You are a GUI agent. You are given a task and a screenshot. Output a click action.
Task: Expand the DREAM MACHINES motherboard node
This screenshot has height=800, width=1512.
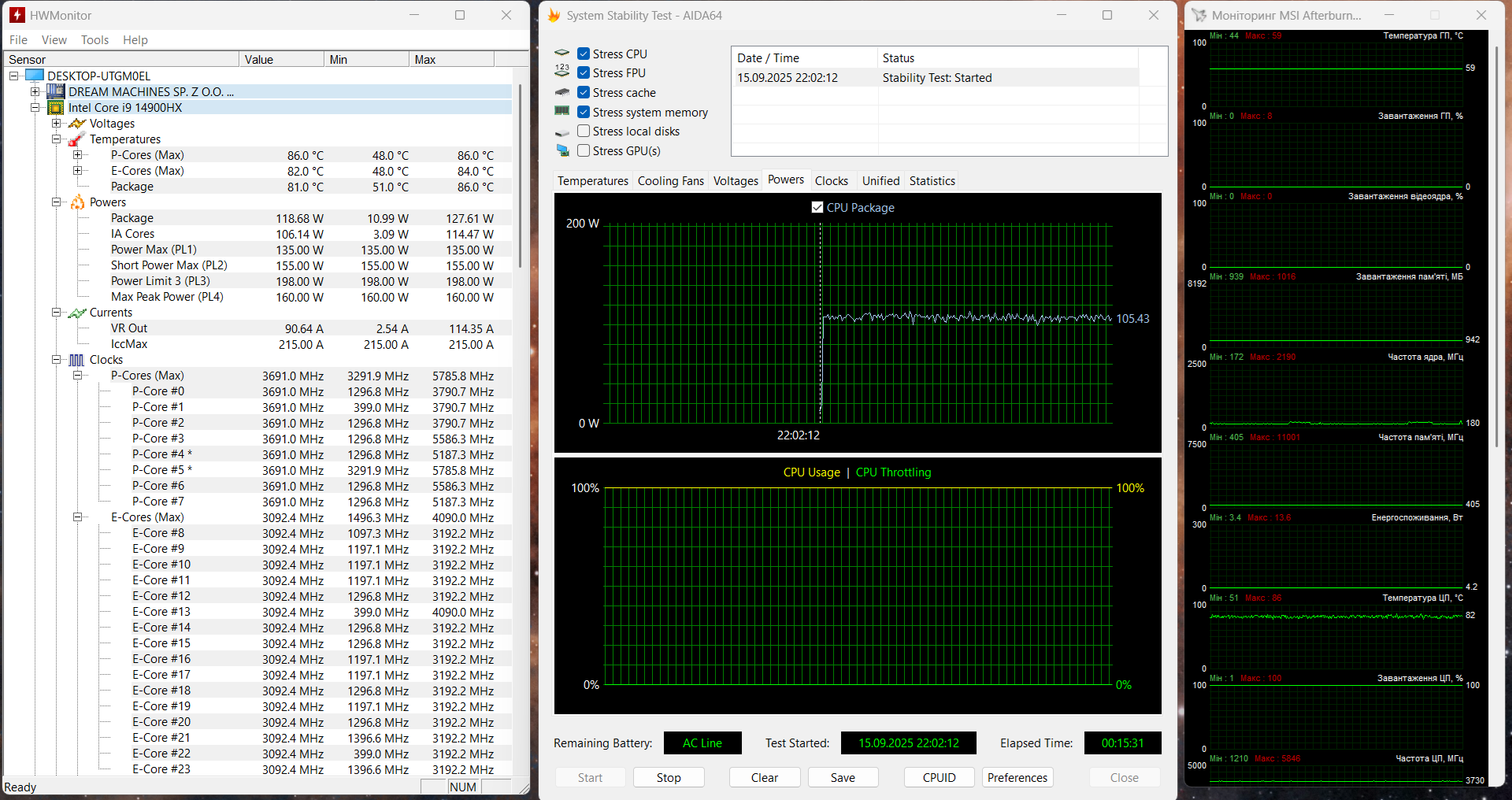coord(35,92)
